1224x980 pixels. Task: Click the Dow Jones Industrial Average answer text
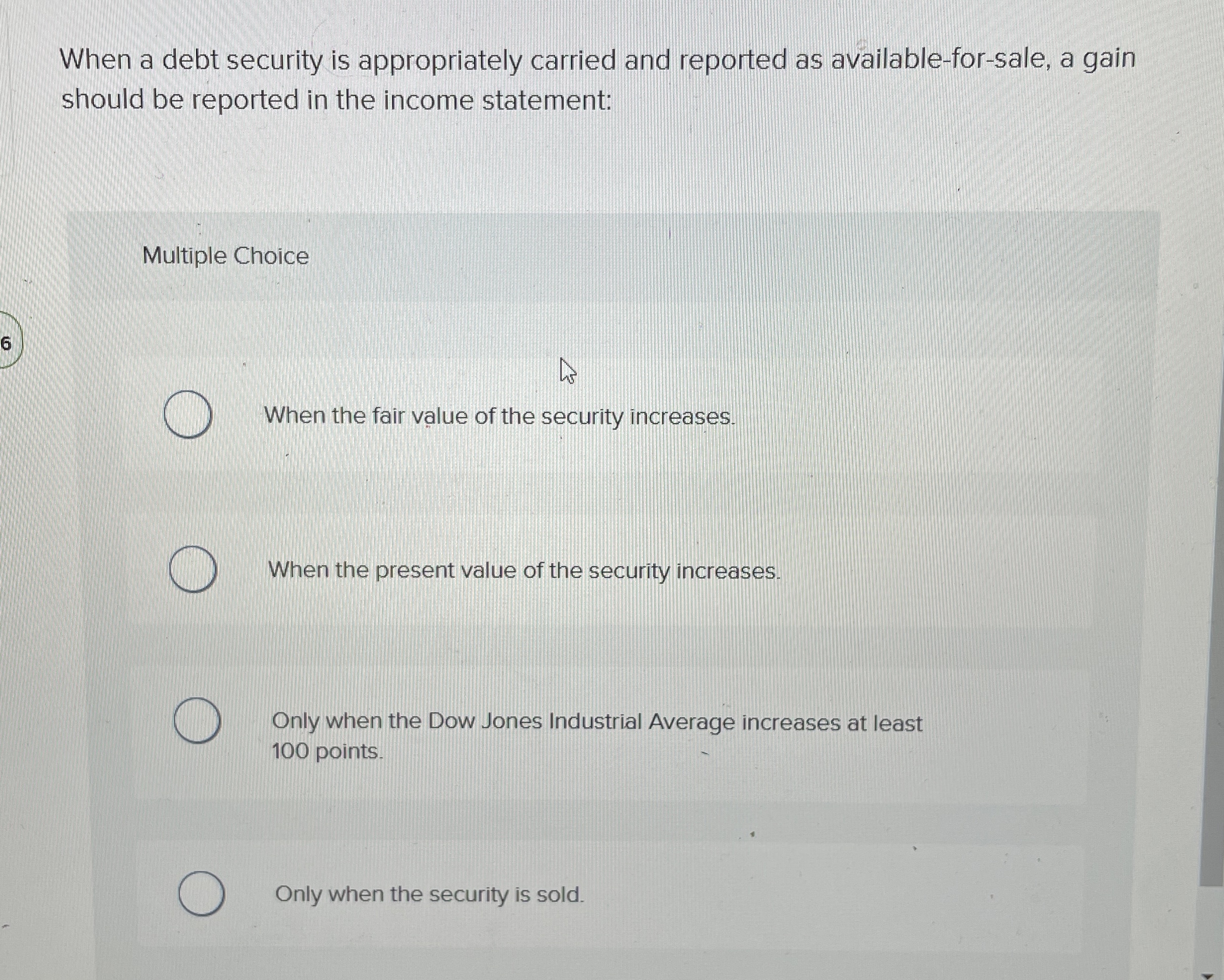pyautogui.click(x=596, y=722)
